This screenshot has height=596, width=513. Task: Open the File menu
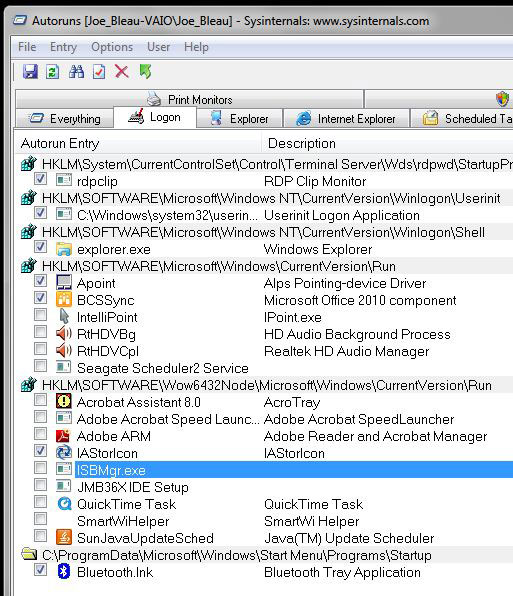coord(27,47)
